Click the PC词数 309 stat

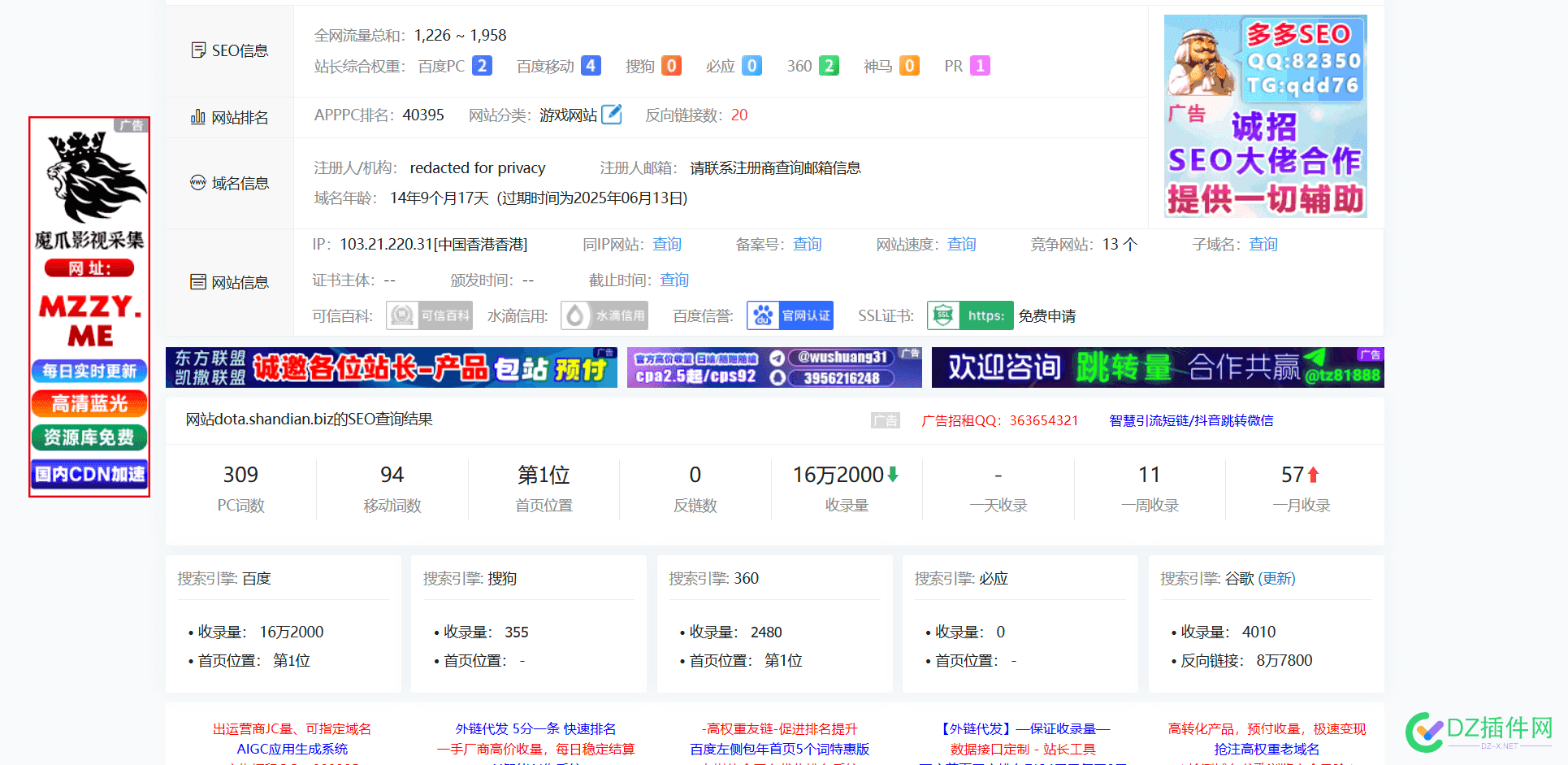[240, 488]
